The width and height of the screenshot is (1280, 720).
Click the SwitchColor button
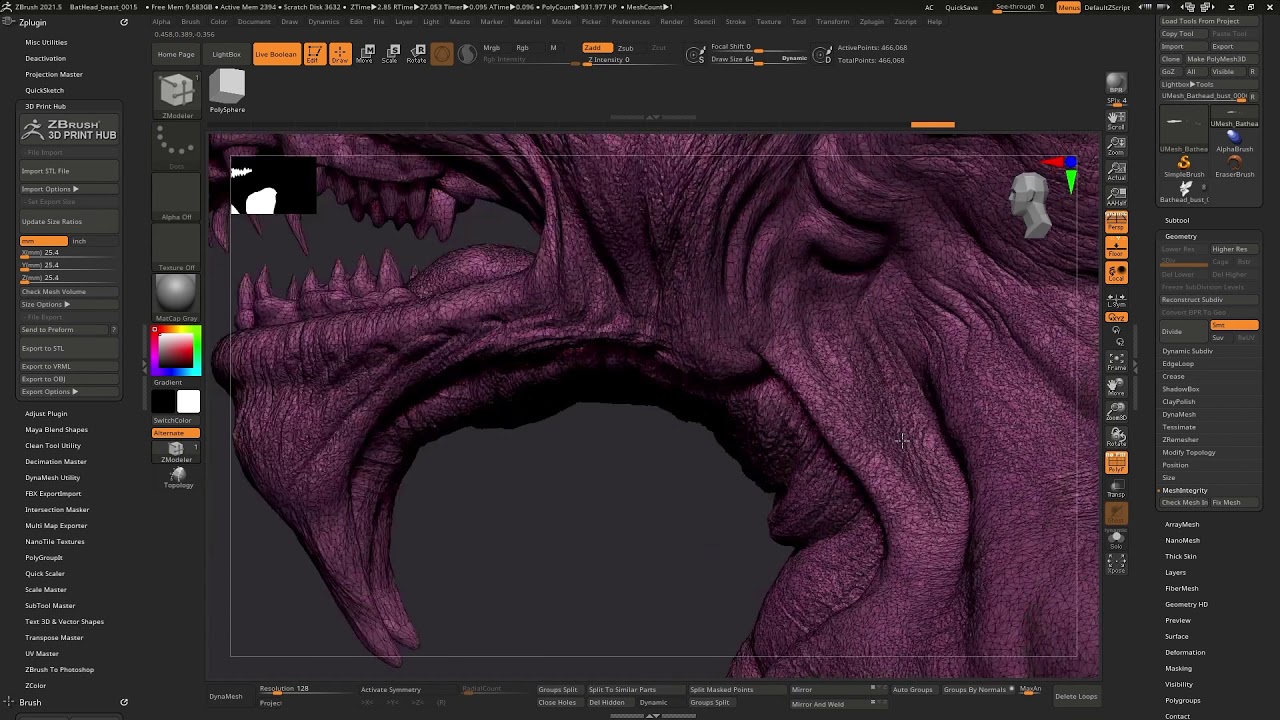[172, 420]
